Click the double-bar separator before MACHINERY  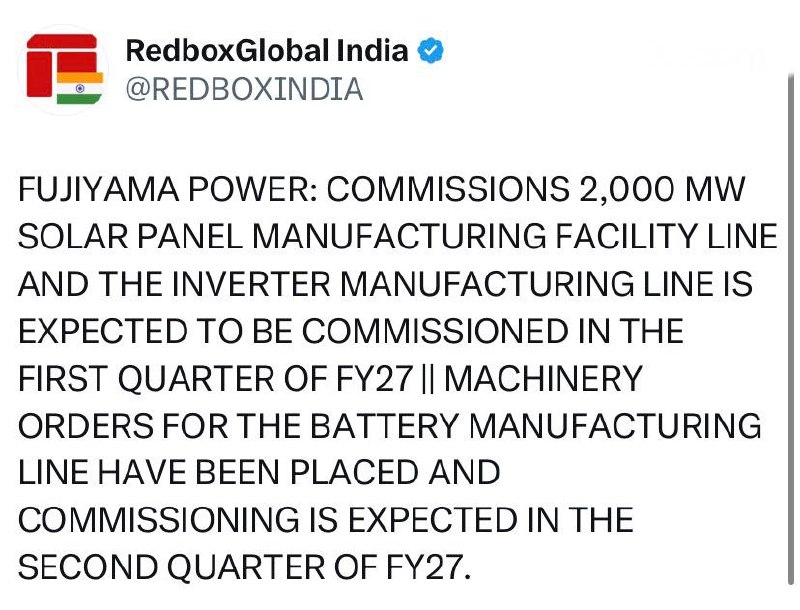[429, 379]
